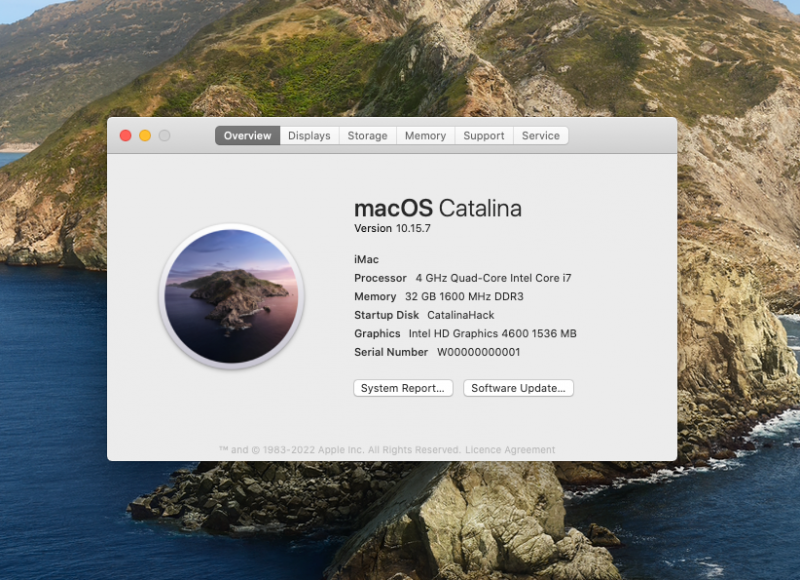
Task: Minimize window with the yellow button
Action: tap(145, 136)
